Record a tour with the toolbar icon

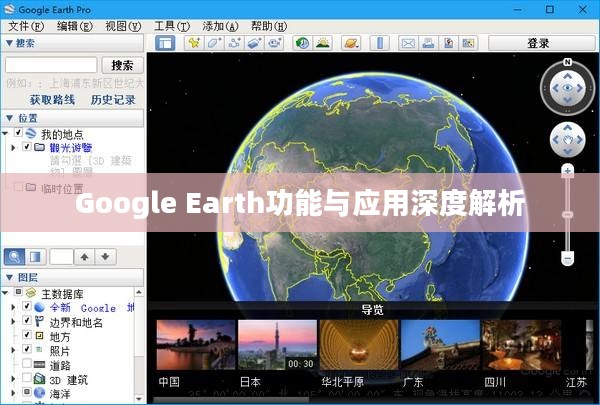[274, 43]
